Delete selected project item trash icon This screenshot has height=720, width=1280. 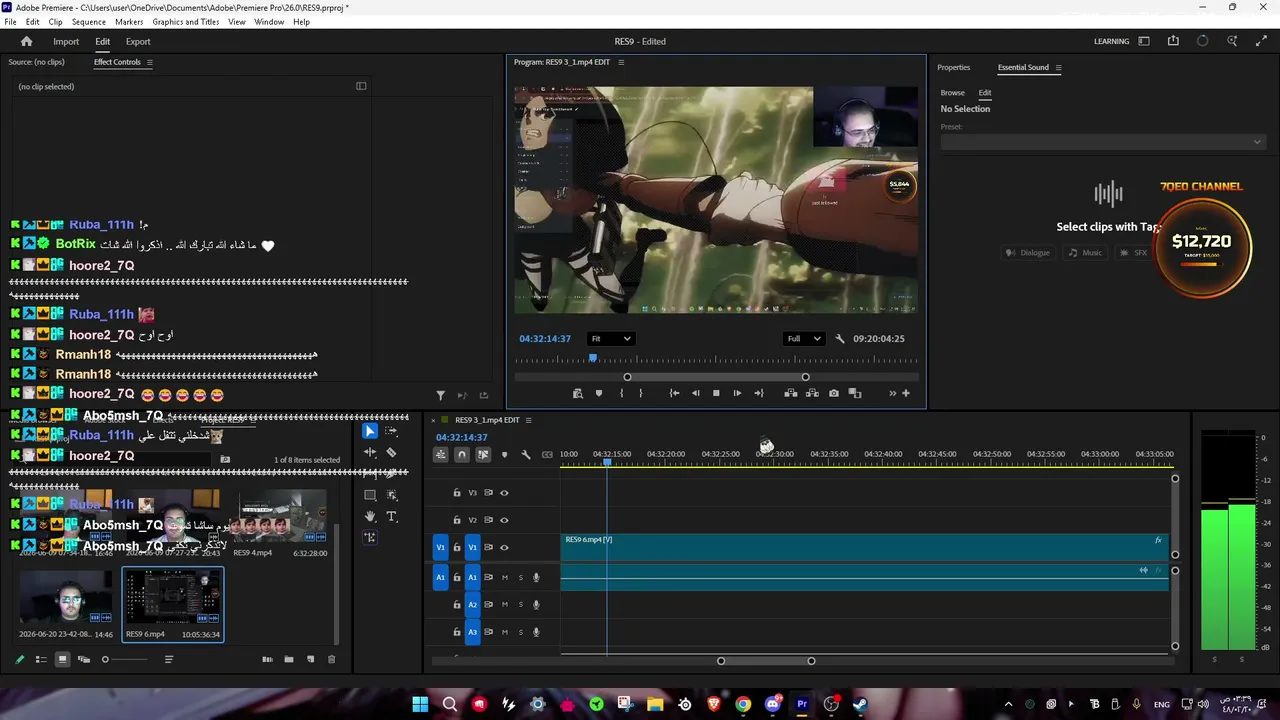coord(332,659)
